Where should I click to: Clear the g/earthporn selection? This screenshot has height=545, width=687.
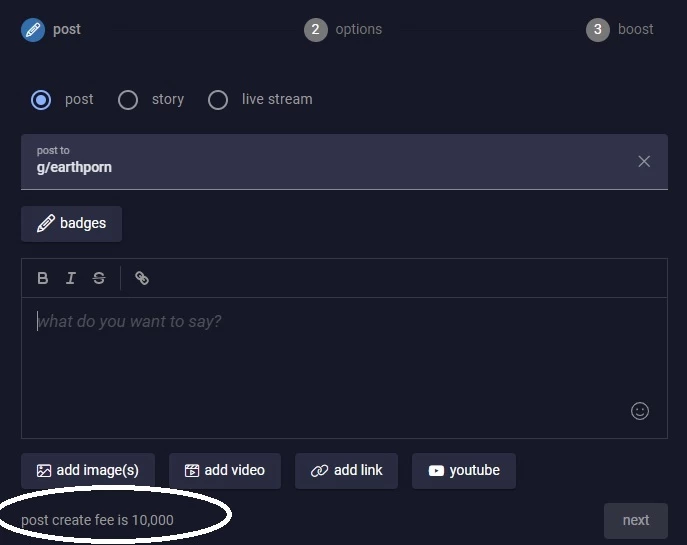[644, 161]
